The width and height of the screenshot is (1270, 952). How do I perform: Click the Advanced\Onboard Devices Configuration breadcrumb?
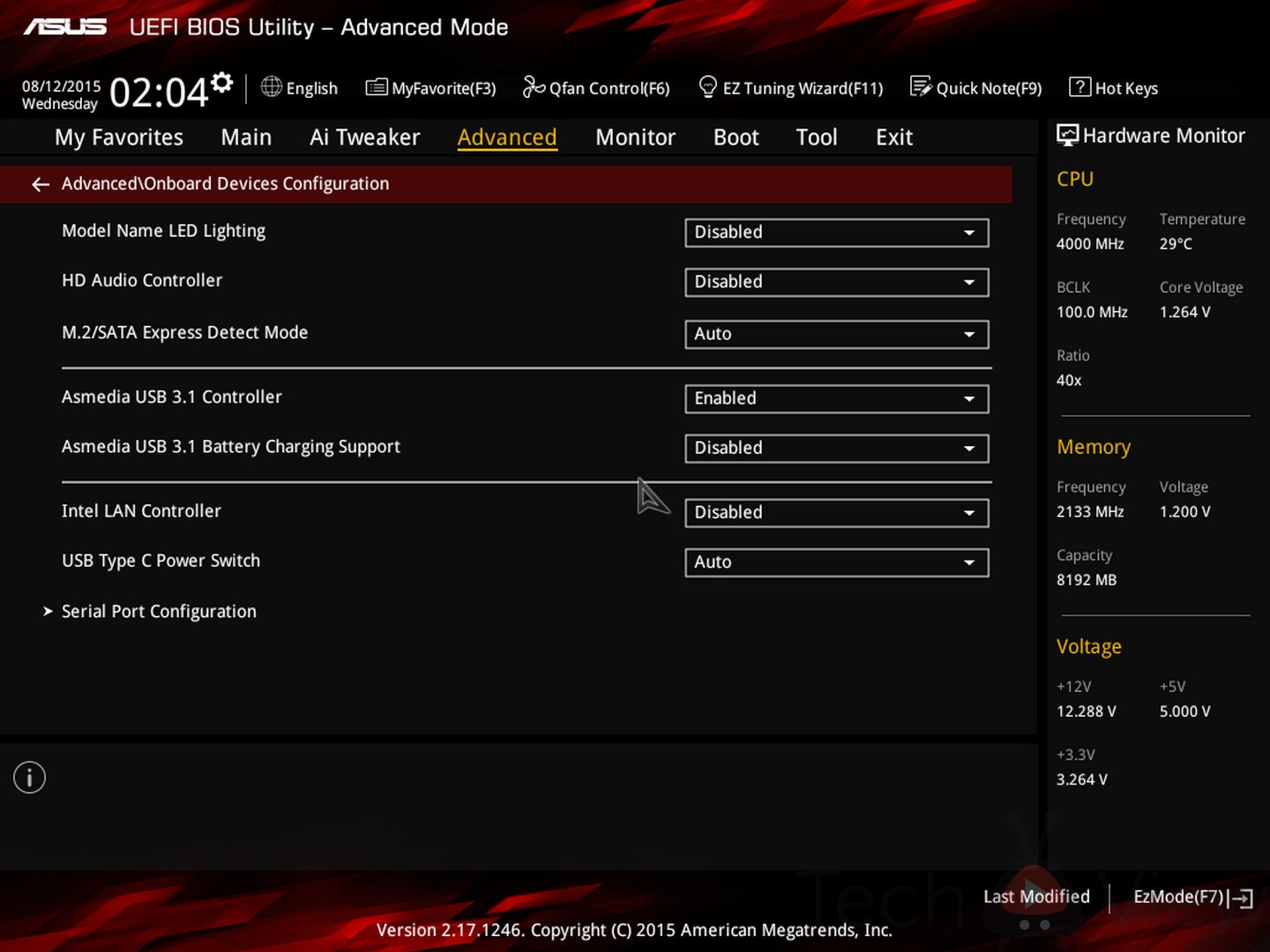(x=225, y=184)
